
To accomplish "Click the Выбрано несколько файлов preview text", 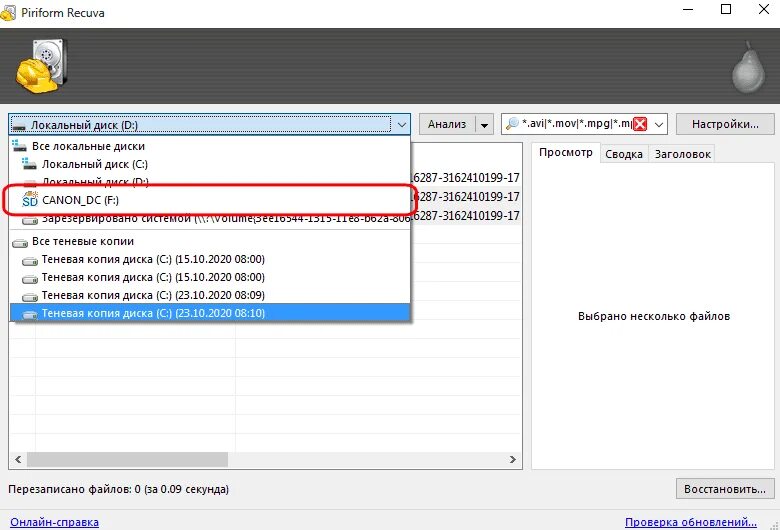I will [x=654, y=316].
